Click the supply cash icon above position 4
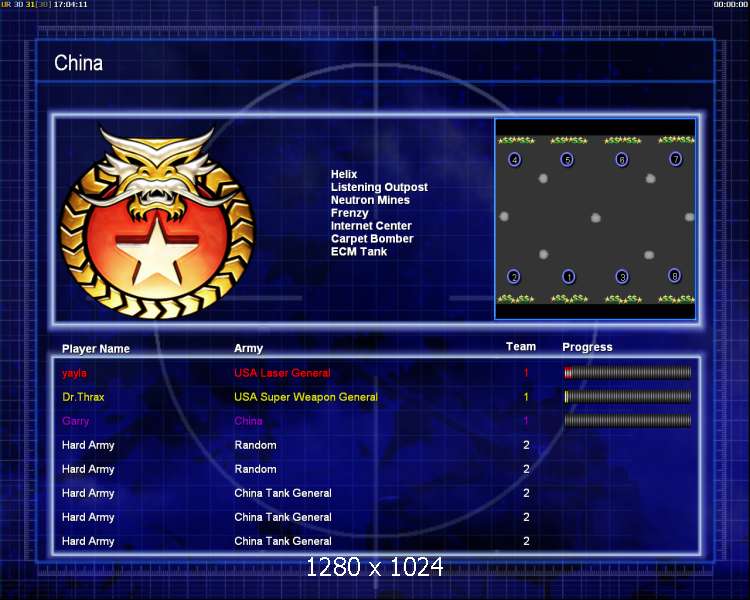 click(516, 140)
